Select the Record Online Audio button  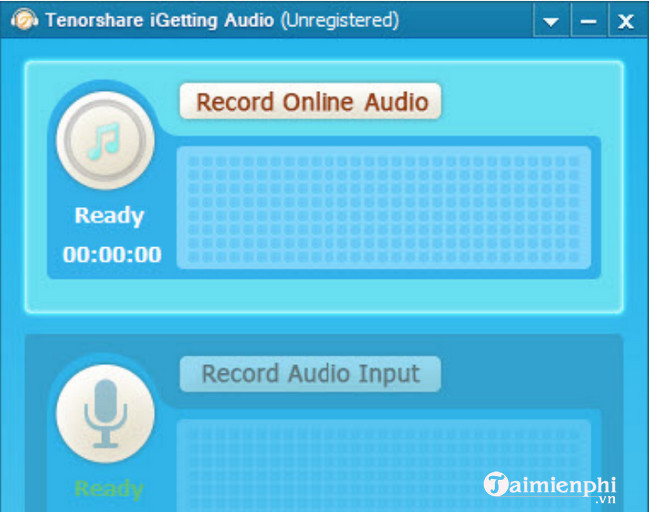pos(310,102)
